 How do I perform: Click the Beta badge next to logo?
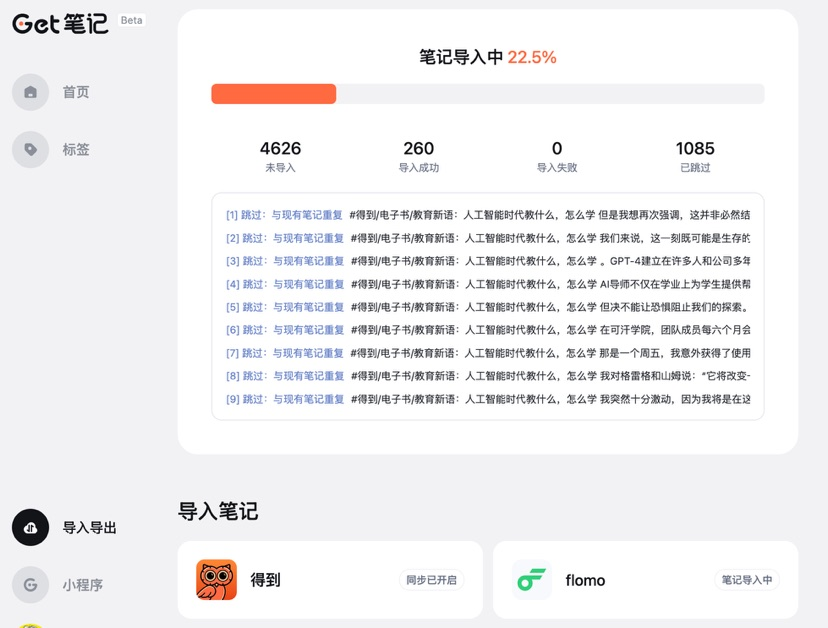coord(131,20)
